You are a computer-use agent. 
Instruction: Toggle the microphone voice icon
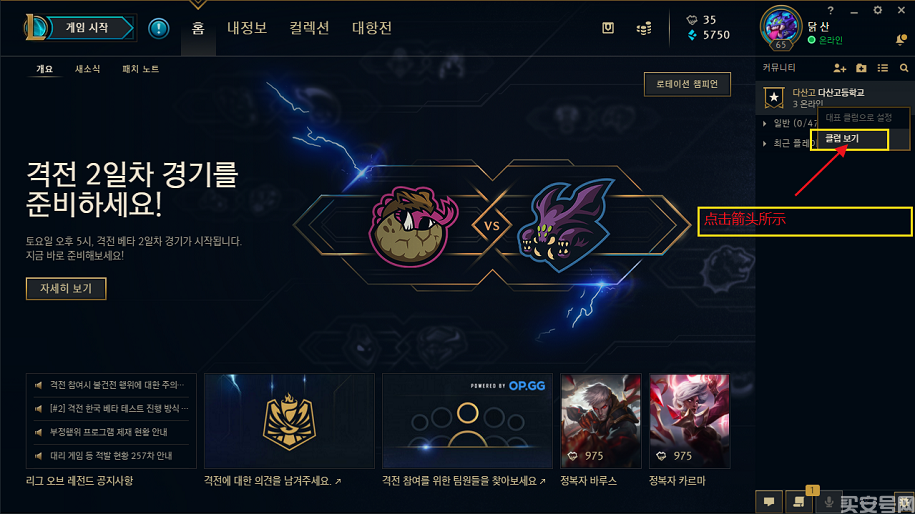click(829, 502)
